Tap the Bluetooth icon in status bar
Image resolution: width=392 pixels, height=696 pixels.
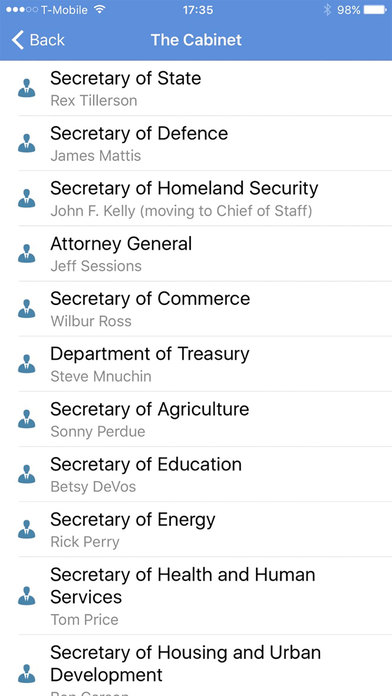pyautogui.click(x=327, y=10)
